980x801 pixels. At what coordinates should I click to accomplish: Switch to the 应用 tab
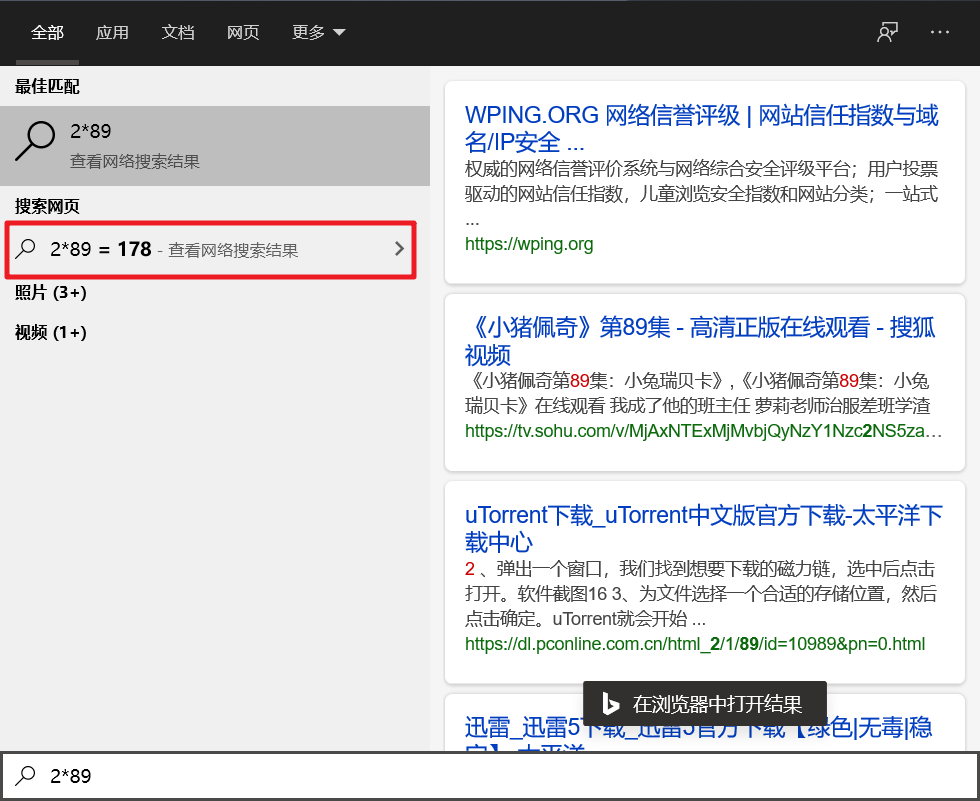click(x=112, y=32)
